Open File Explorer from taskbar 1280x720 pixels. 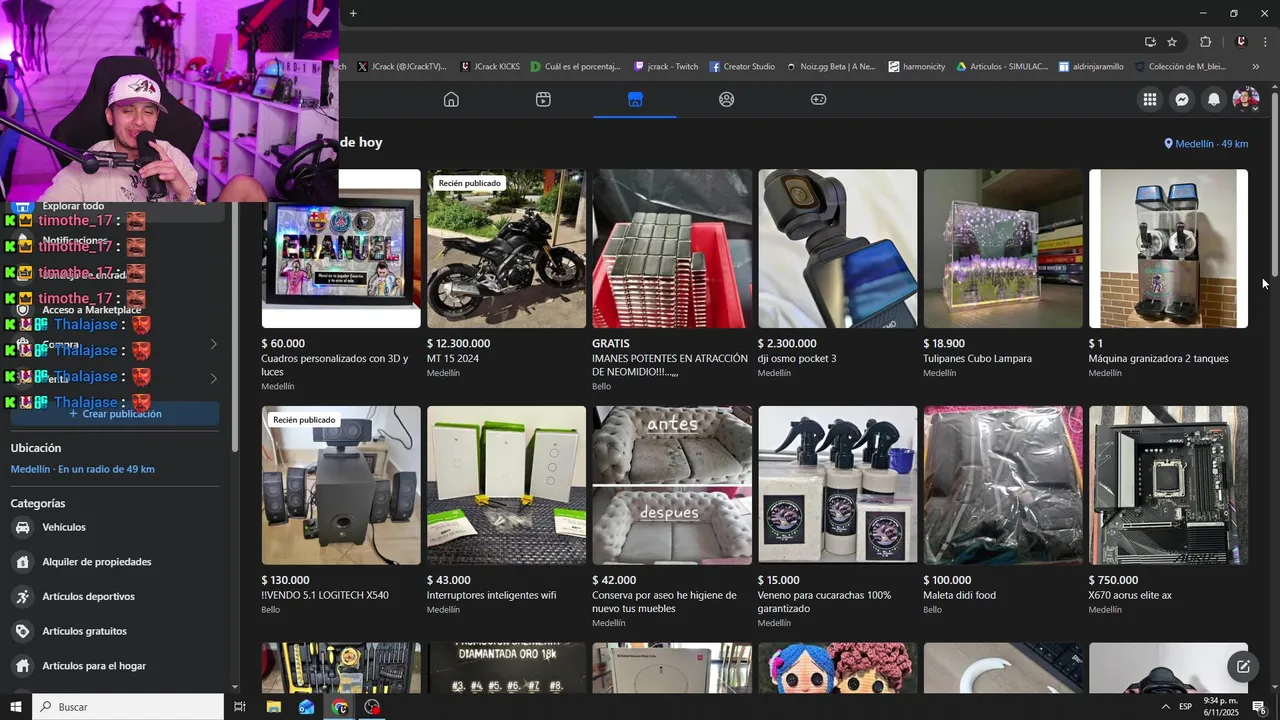273,707
